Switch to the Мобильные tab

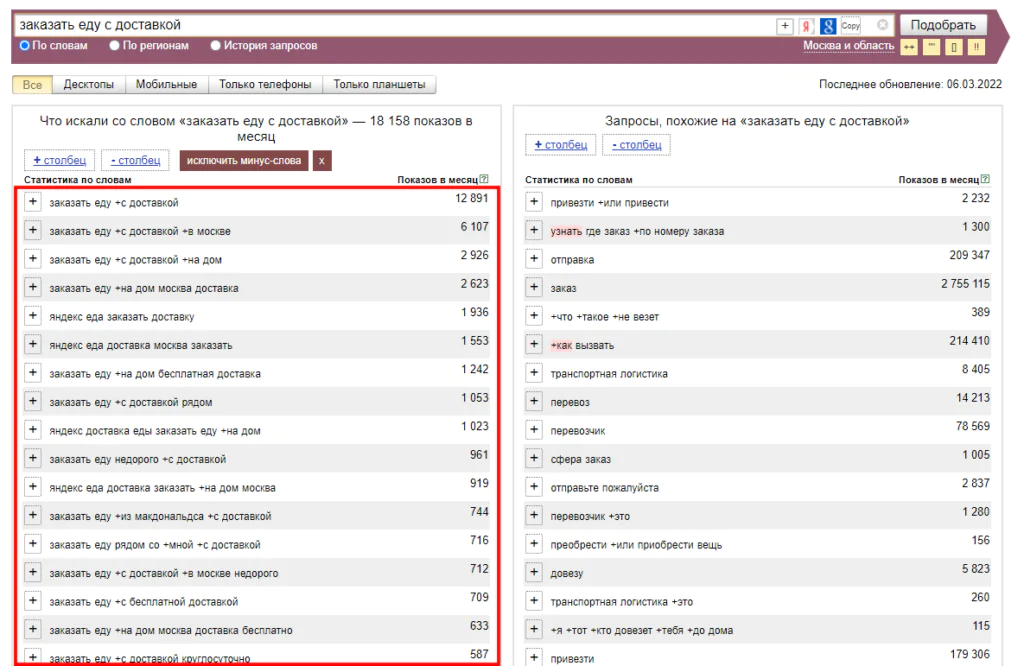(x=167, y=85)
